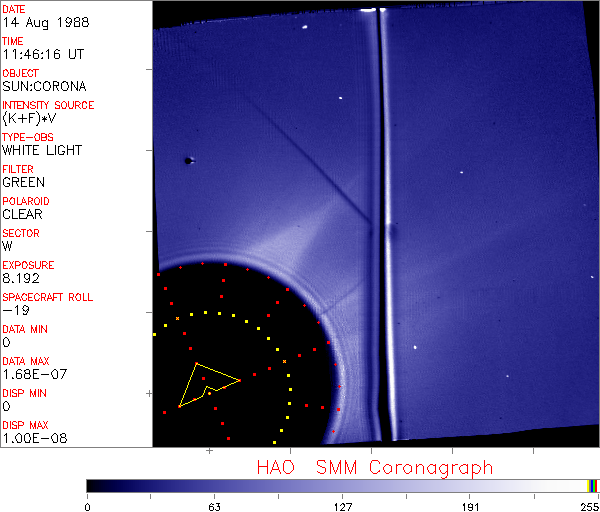Click the small plus marker below the image

(209, 451)
